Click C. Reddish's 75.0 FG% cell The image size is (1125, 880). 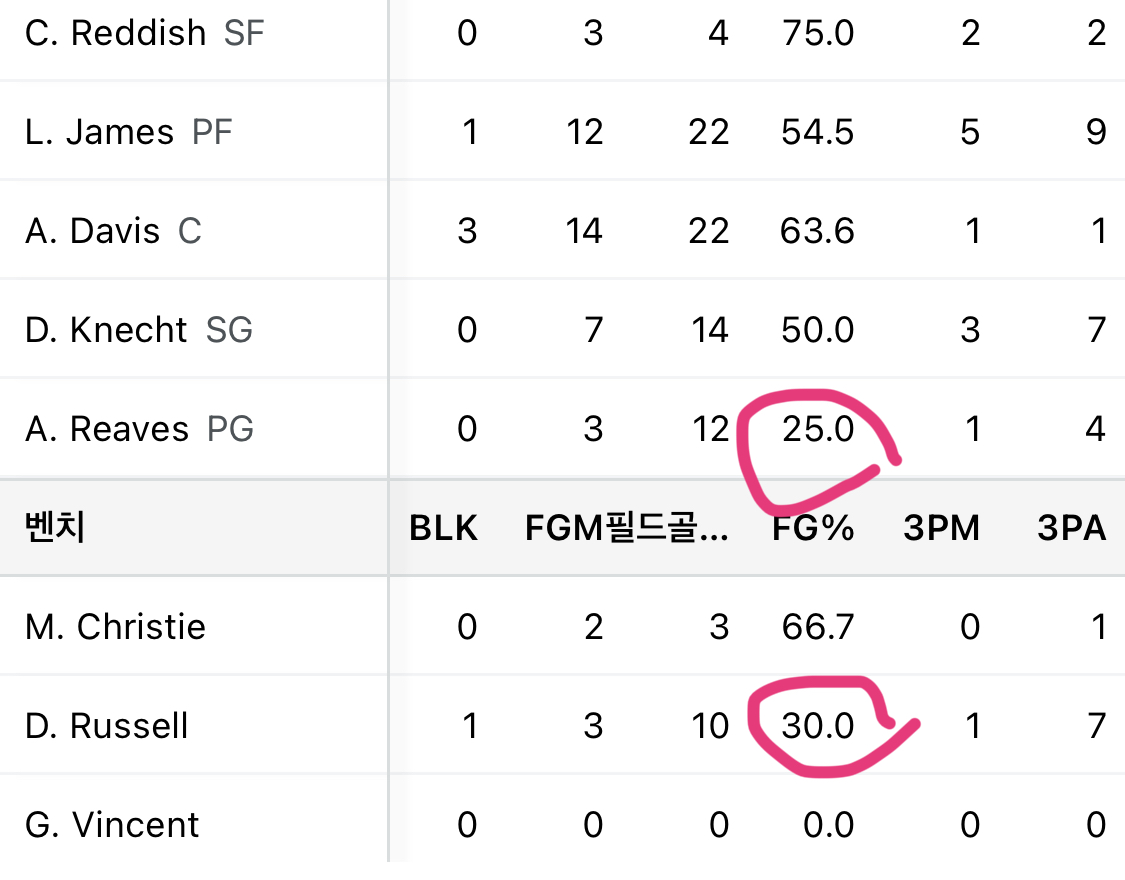pyautogui.click(x=818, y=33)
